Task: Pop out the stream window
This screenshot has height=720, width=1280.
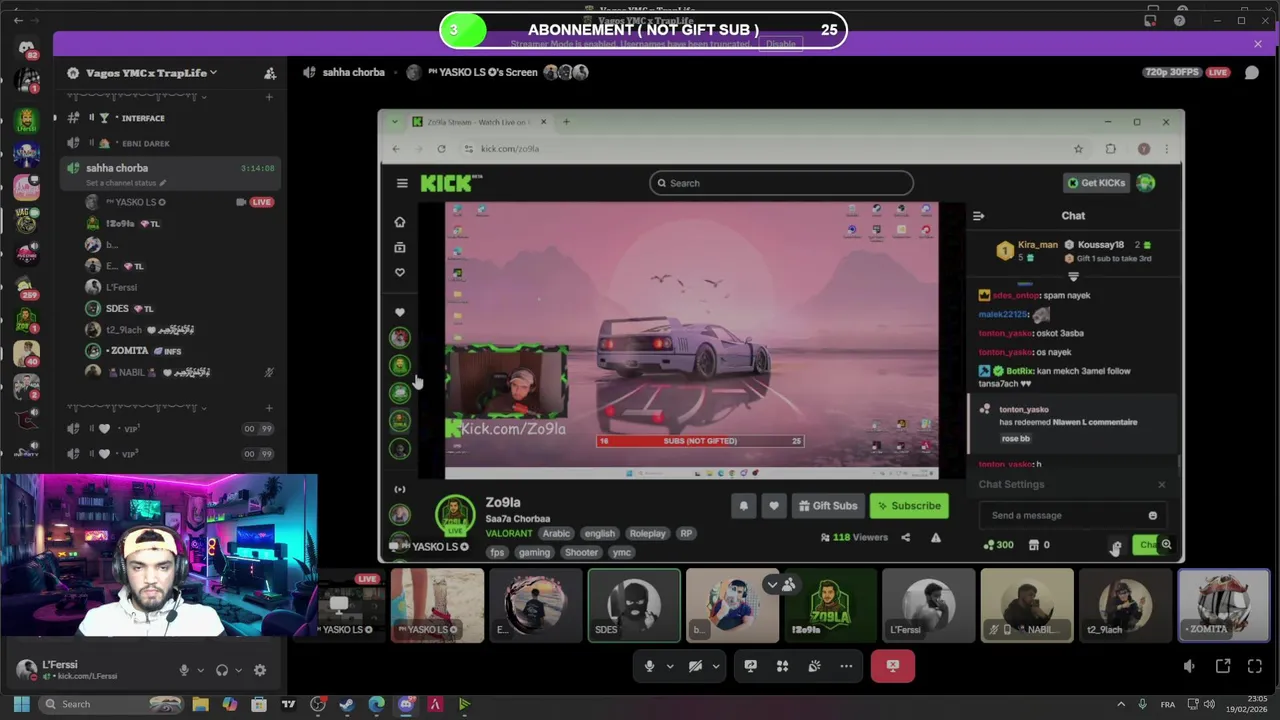Action: tap(1222, 666)
